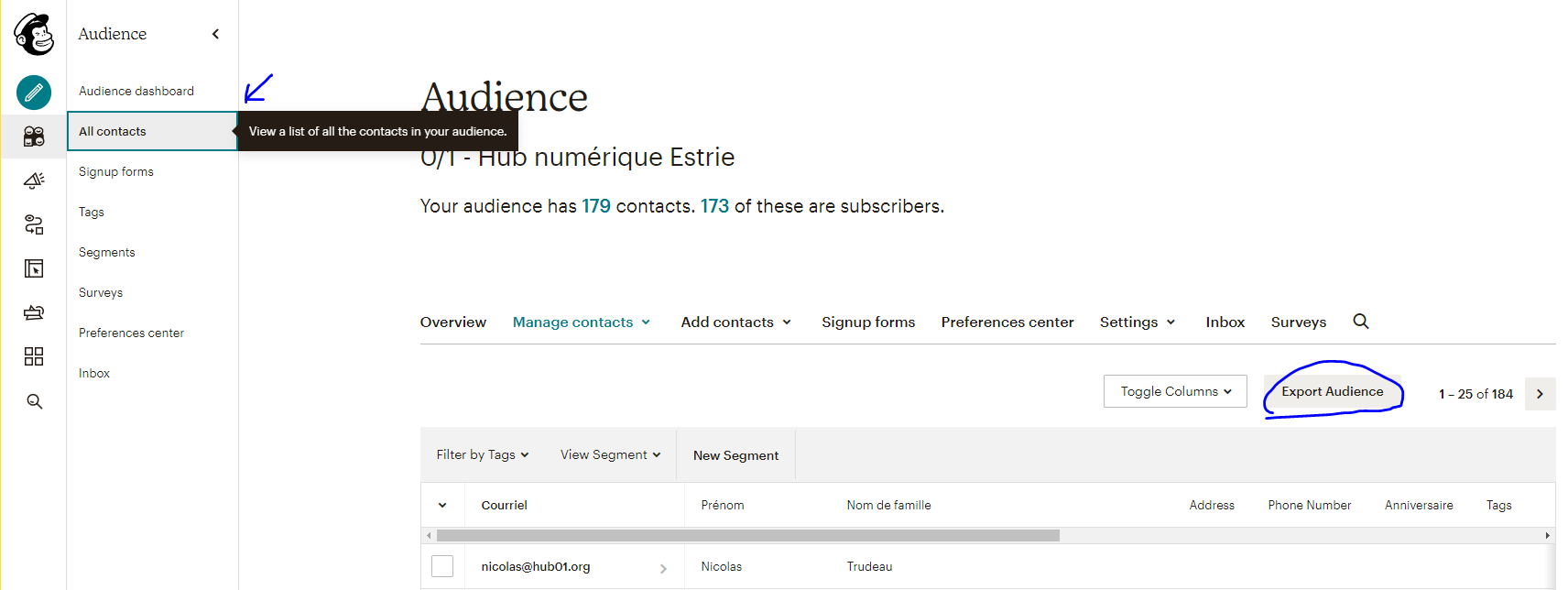Open the Campaigns megaphone icon
Viewport: 1568px width, 590px height.
(x=34, y=180)
